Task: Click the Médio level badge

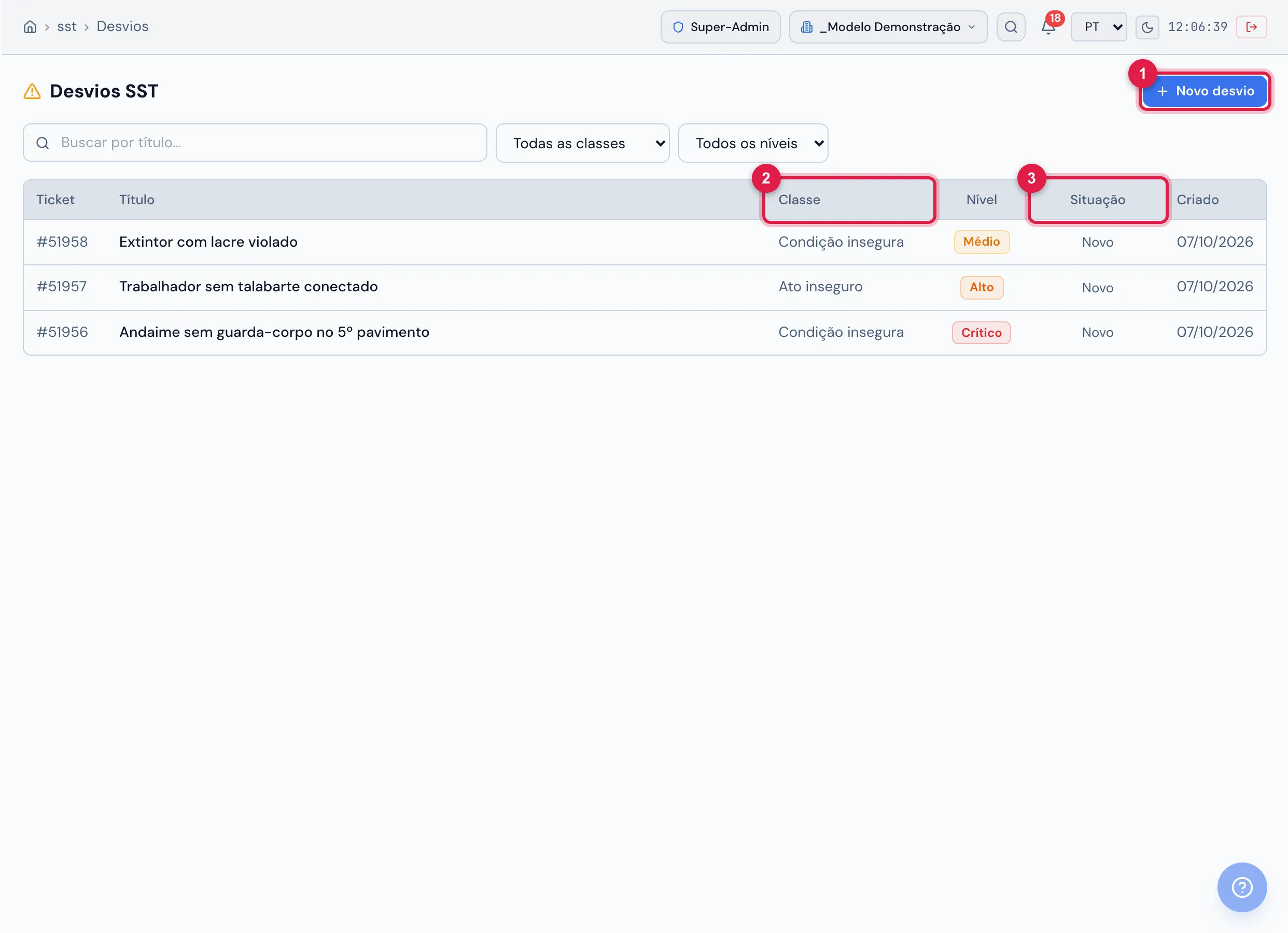Action: point(982,242)
